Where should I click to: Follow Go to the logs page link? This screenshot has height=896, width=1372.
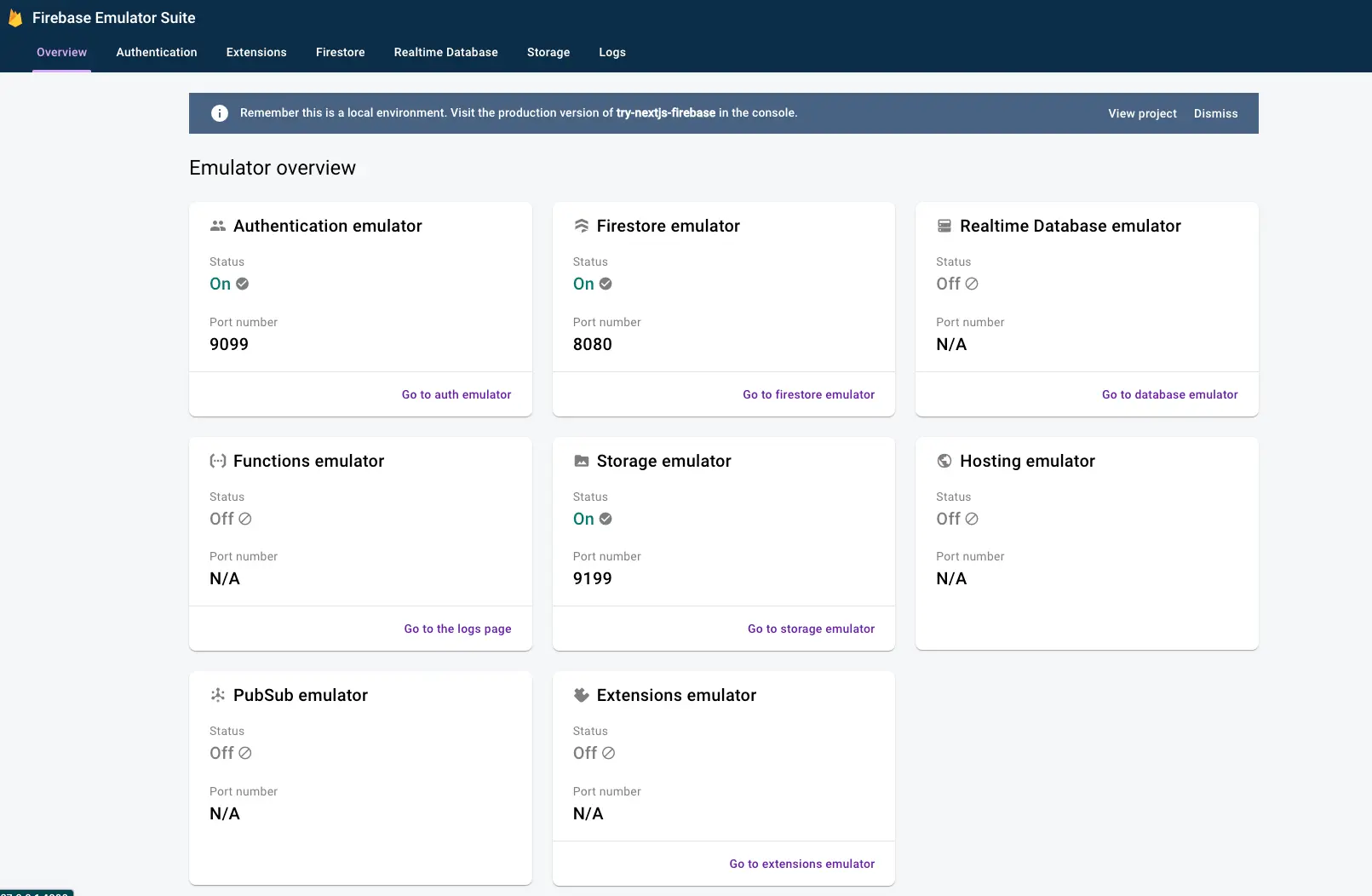(458, 629)
